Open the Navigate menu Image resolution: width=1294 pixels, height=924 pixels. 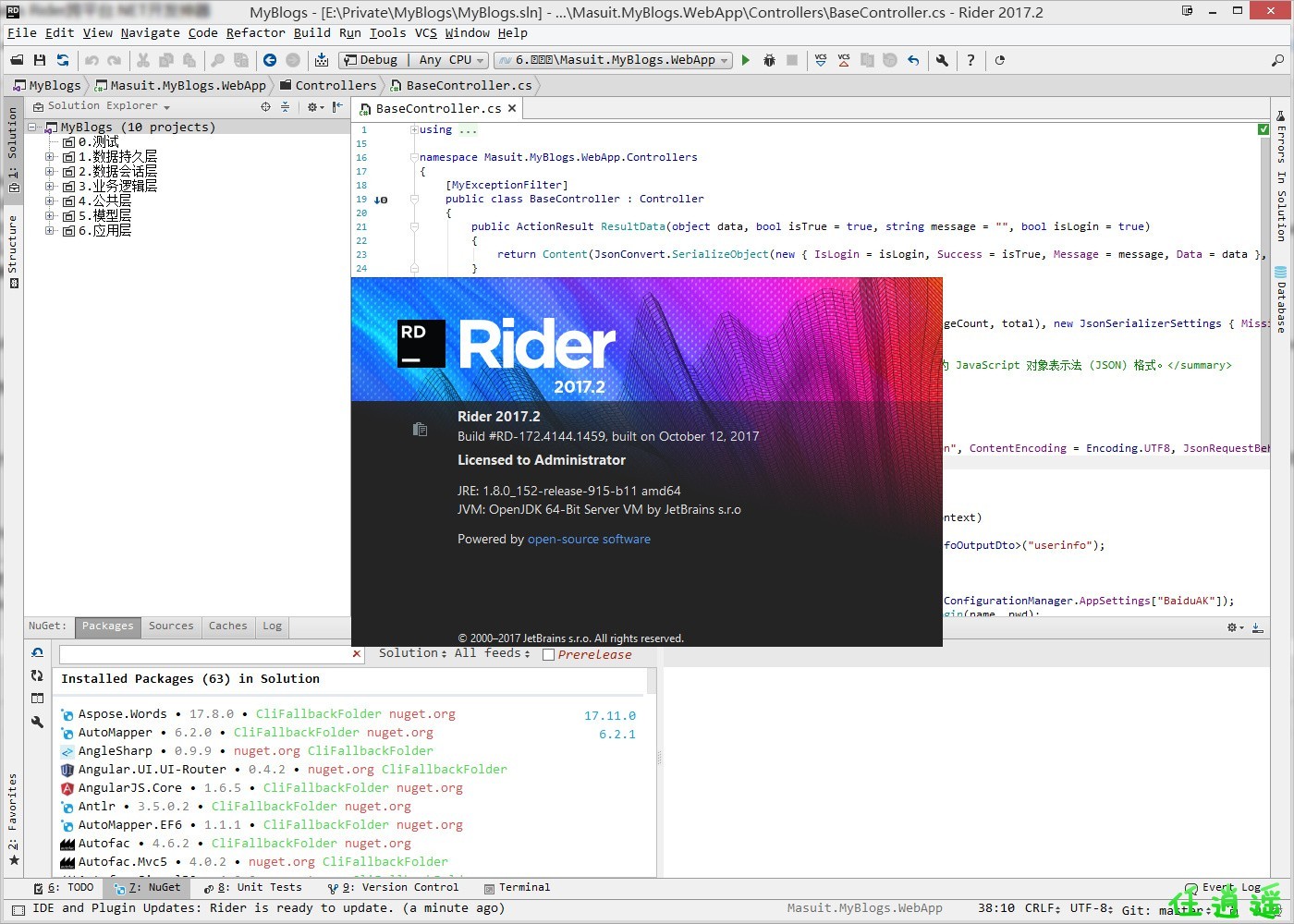[x=150, y=32]
